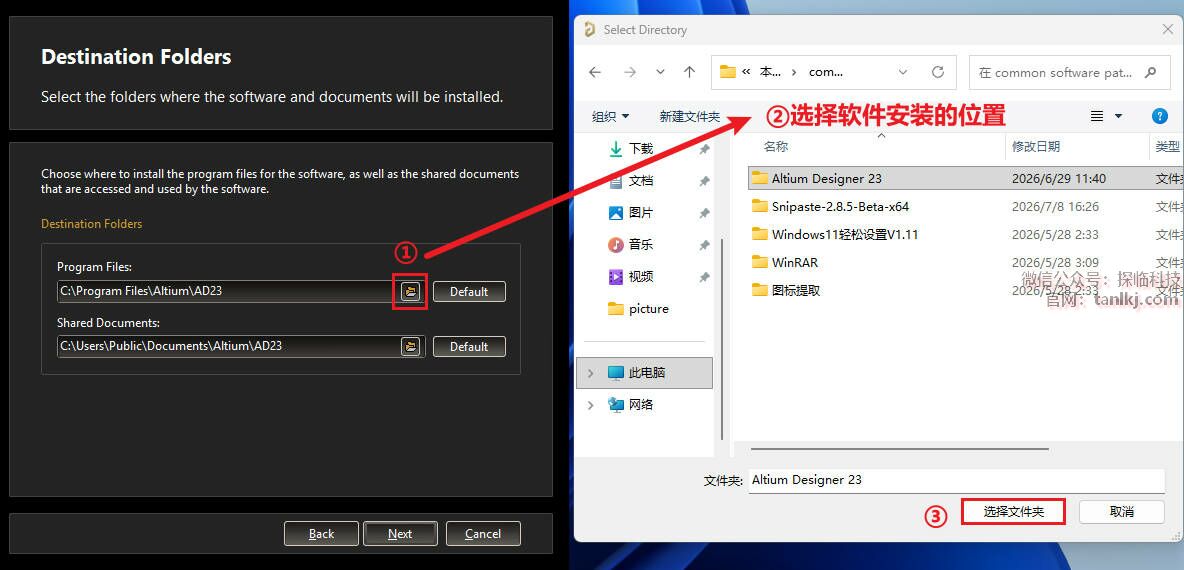Unpin 下载 via its pin icon

(704, 149)
